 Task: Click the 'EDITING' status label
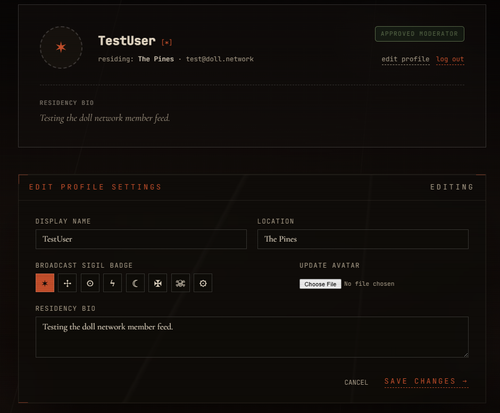tap(451, 187)
